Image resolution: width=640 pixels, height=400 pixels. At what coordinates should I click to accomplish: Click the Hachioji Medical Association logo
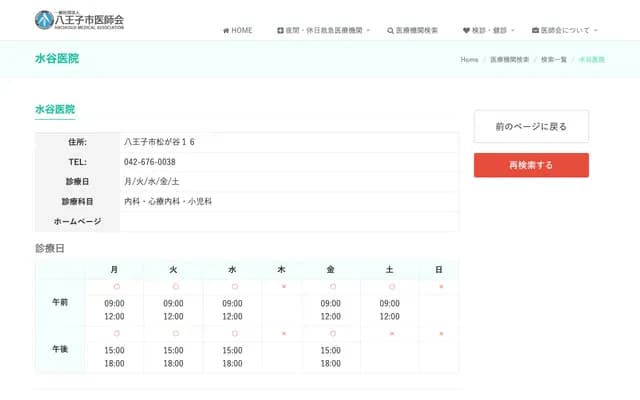(x=80, y=18)
